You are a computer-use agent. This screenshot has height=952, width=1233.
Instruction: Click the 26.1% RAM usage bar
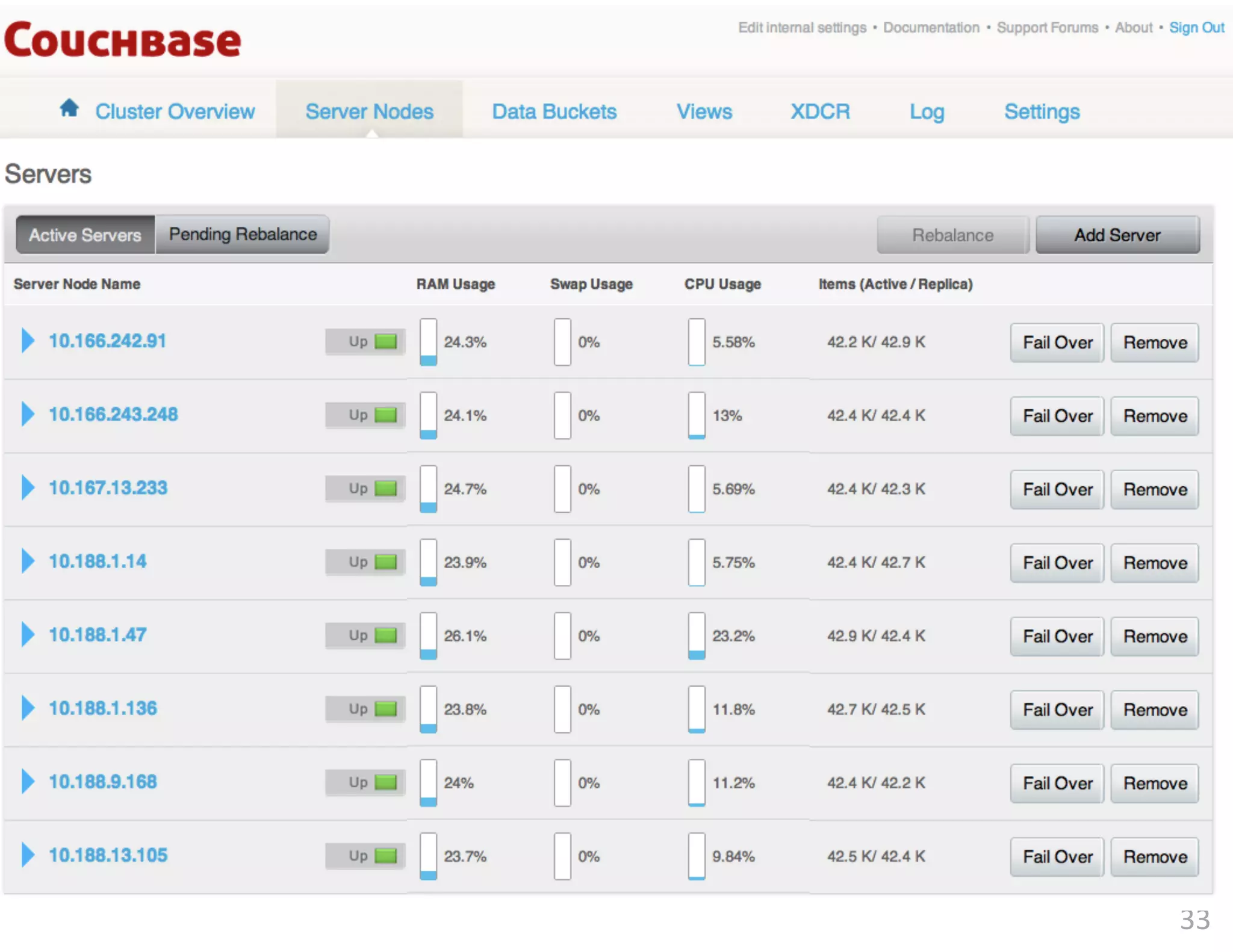point(429,635)
